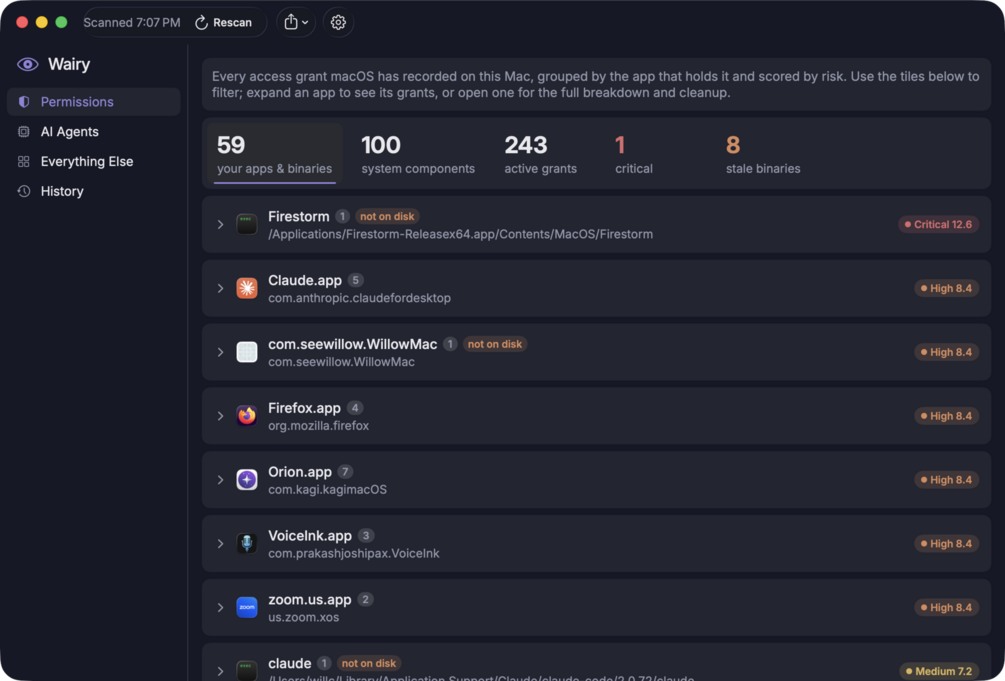Click the claude row's not on disk tag

point(369,664)
